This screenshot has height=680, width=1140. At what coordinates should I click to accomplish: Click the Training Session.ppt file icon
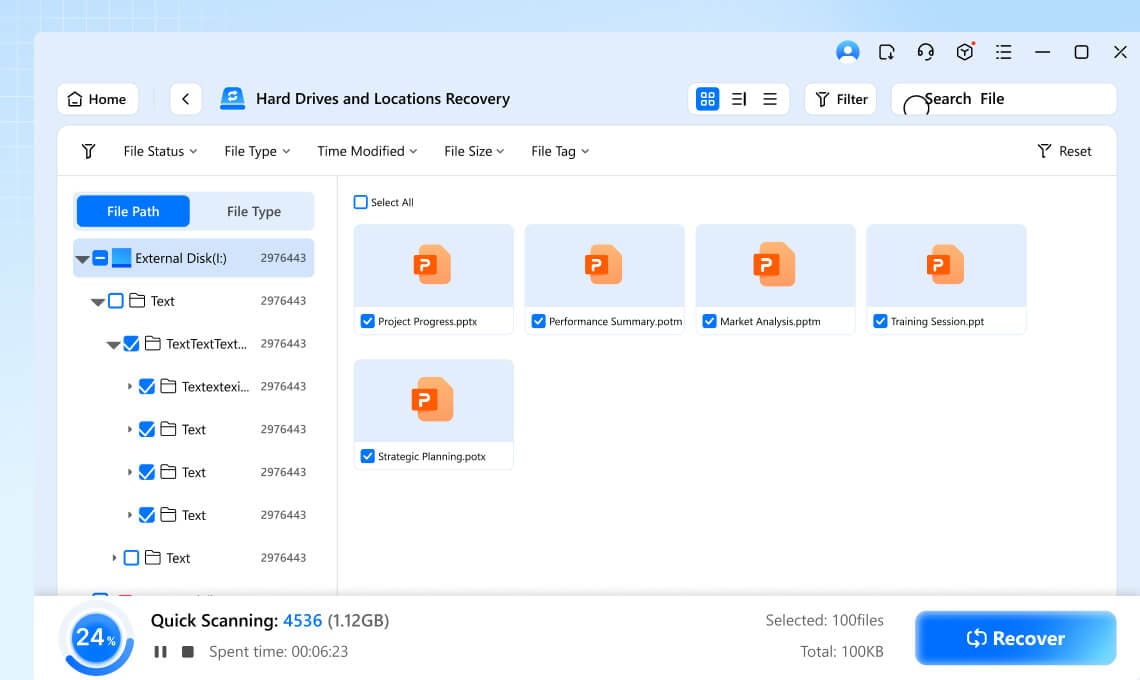click(x=945, y=264)
